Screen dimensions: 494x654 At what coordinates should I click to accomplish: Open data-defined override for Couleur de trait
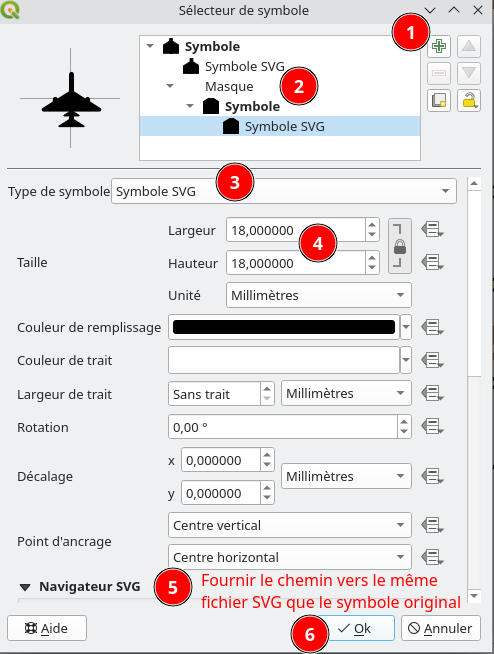pyautogui.click(x=432, y=360)
